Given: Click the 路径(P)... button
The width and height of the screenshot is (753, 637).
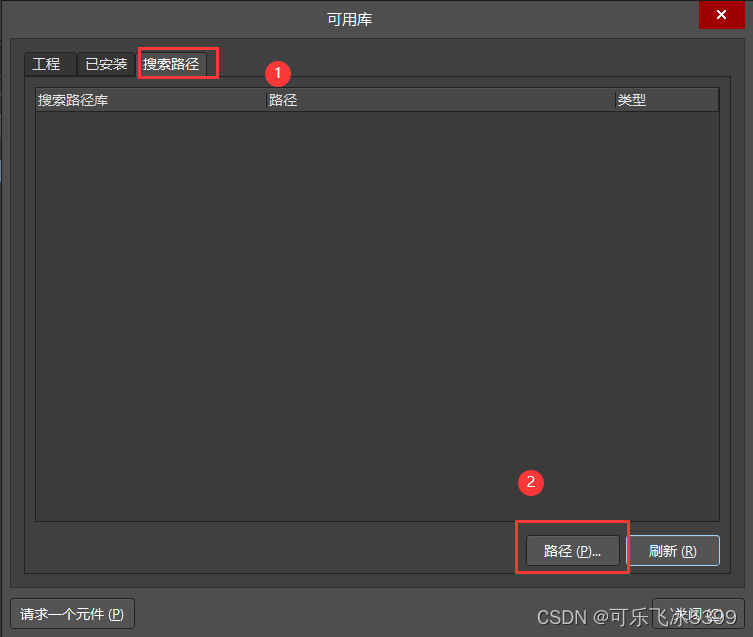Looking at the screenshot, I should (x=572, y=551).
